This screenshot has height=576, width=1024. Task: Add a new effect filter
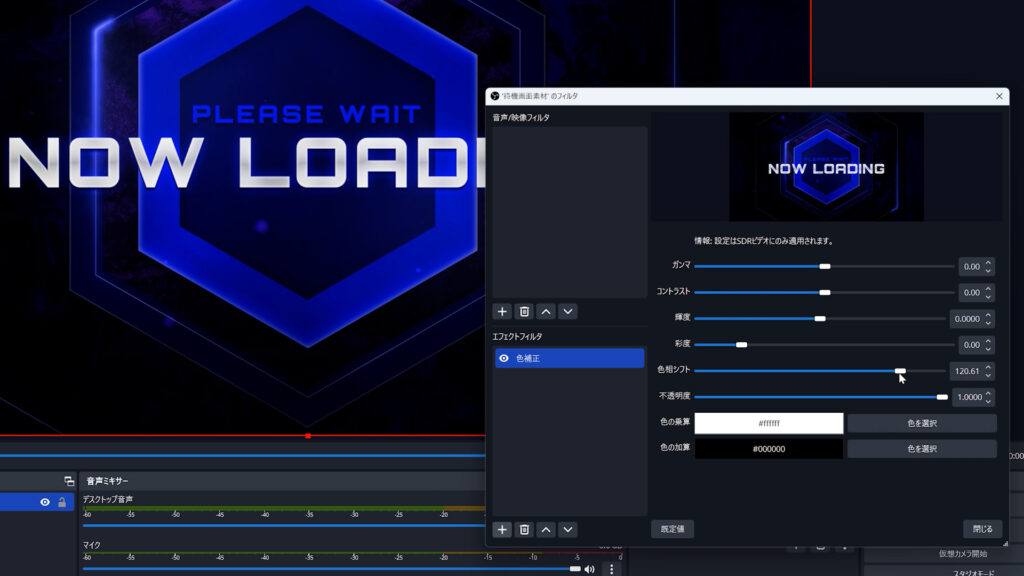coord(503,529)
